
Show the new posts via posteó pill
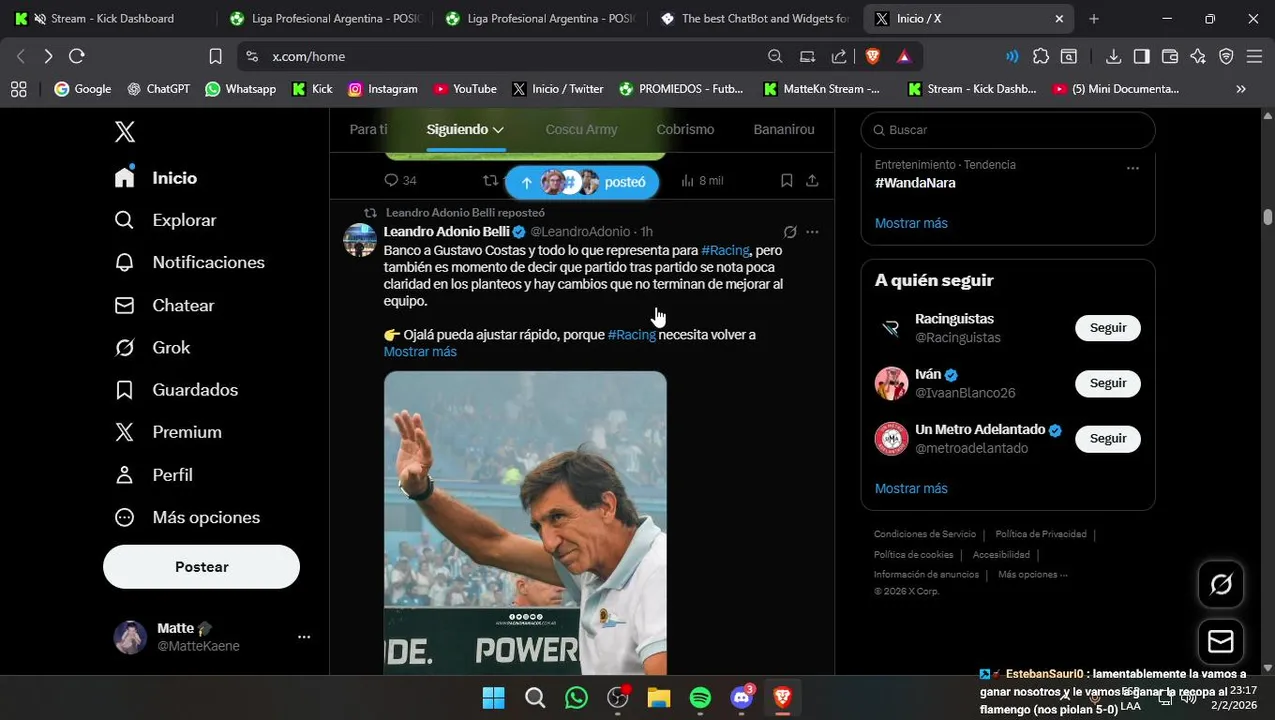tap(582, 182)
